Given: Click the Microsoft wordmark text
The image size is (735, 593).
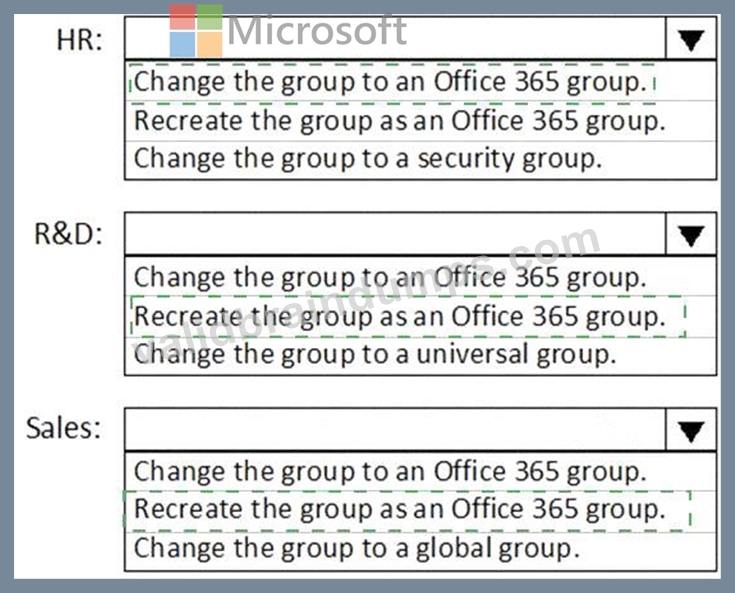Looking at the screenshot, I should (317, 31).
